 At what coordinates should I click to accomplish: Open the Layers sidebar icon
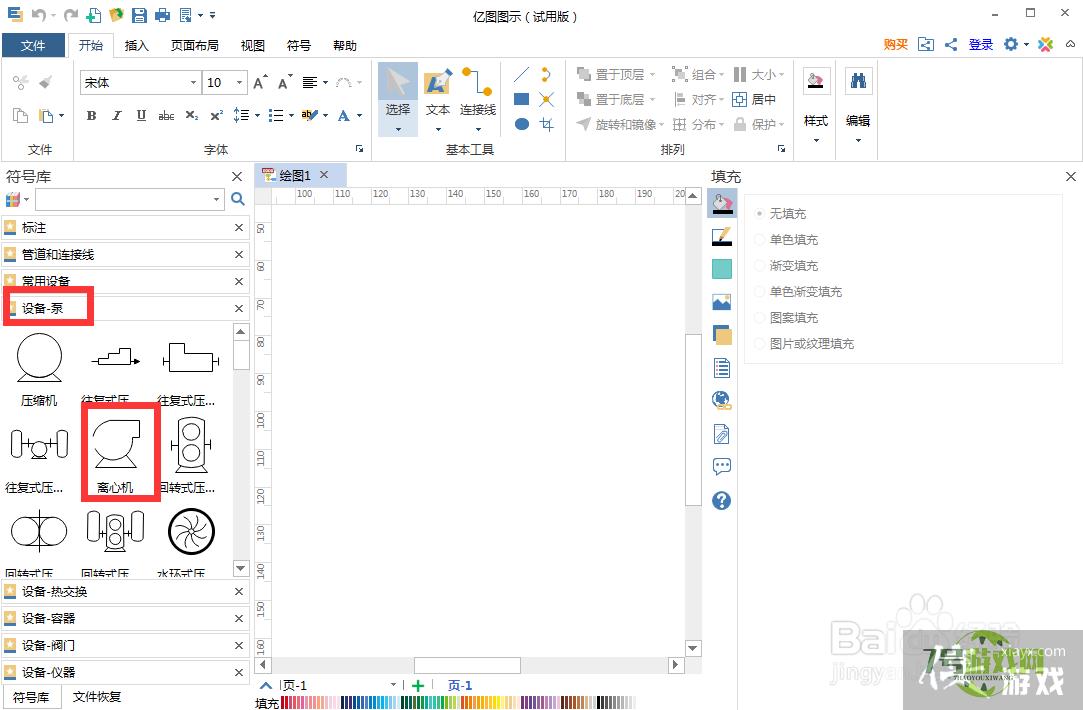point(722,335)
